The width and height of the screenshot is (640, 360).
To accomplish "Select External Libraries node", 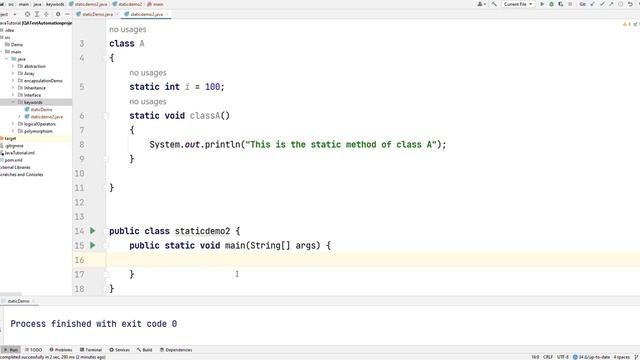I will coord(15,167).
